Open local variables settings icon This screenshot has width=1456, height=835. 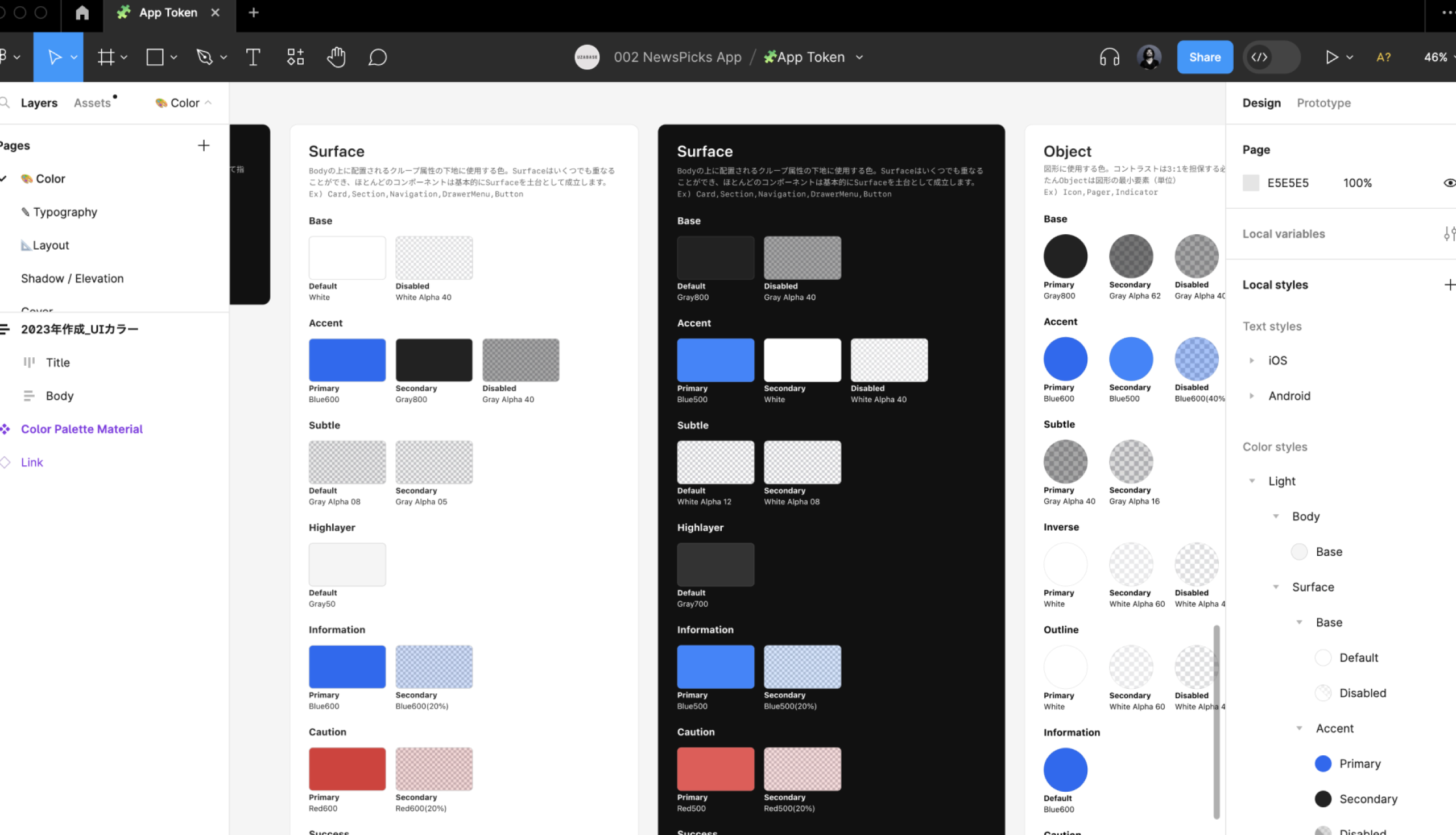(1449, 233)
